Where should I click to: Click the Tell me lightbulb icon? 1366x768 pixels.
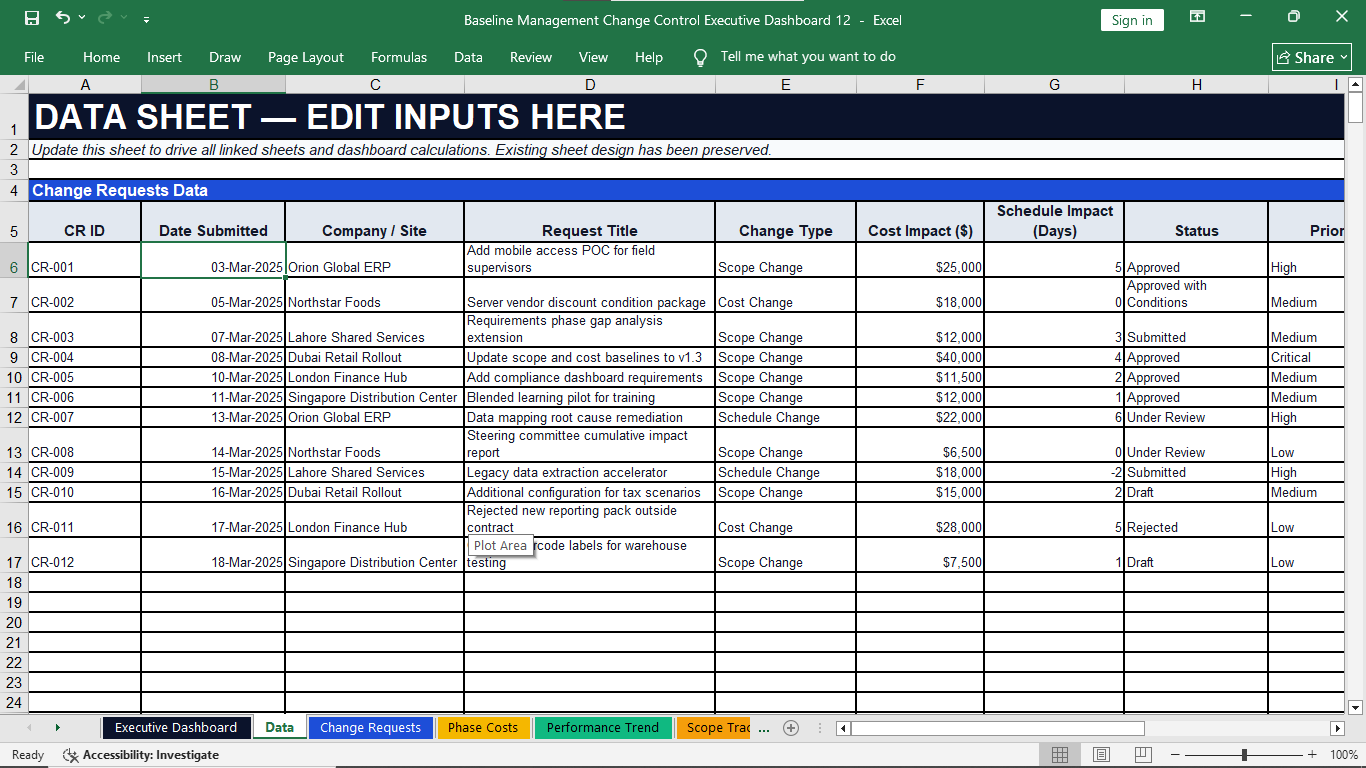pos(701,57)
